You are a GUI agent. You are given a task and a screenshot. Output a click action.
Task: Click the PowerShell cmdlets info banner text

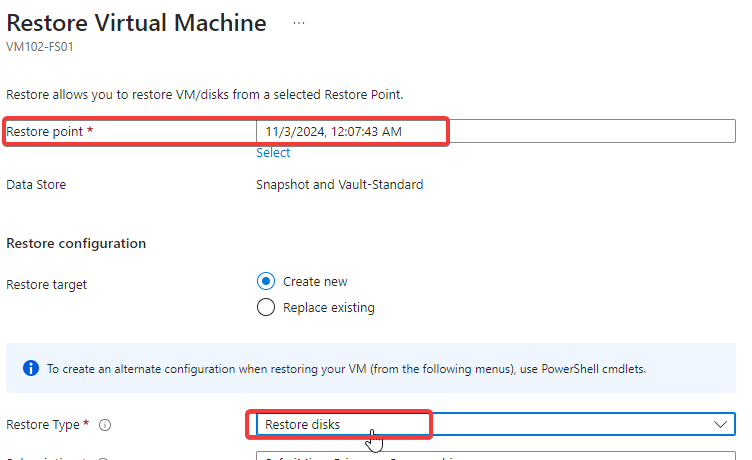(x=346, y=369)
